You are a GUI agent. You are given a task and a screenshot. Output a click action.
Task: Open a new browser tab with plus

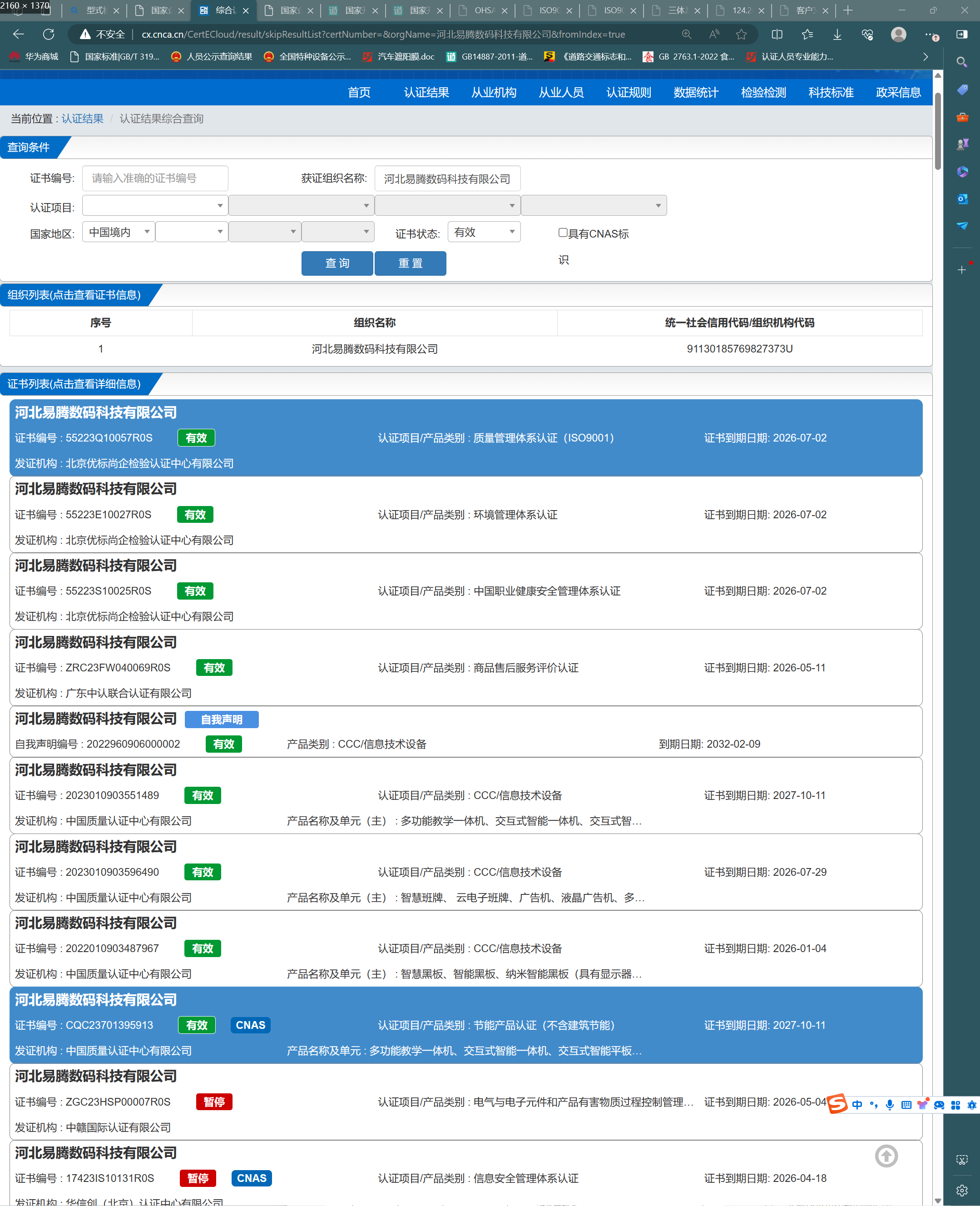point(847,10)
